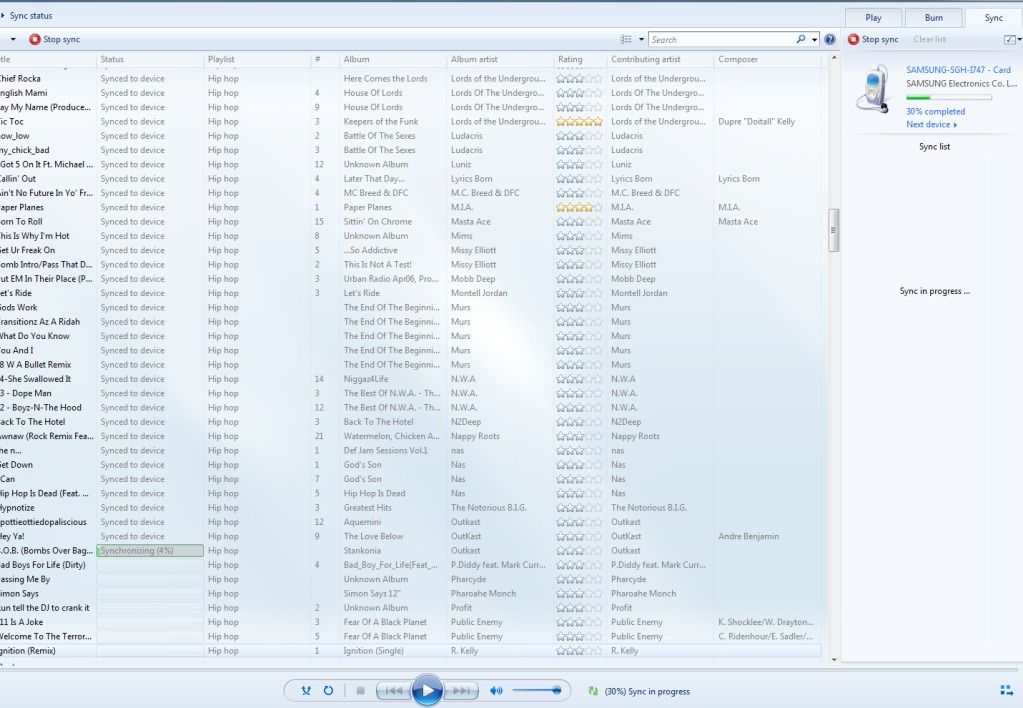The width and height of the screenshot is (1023, 708).
Task: Sort by the Composer column header
Action: (767, 59)
